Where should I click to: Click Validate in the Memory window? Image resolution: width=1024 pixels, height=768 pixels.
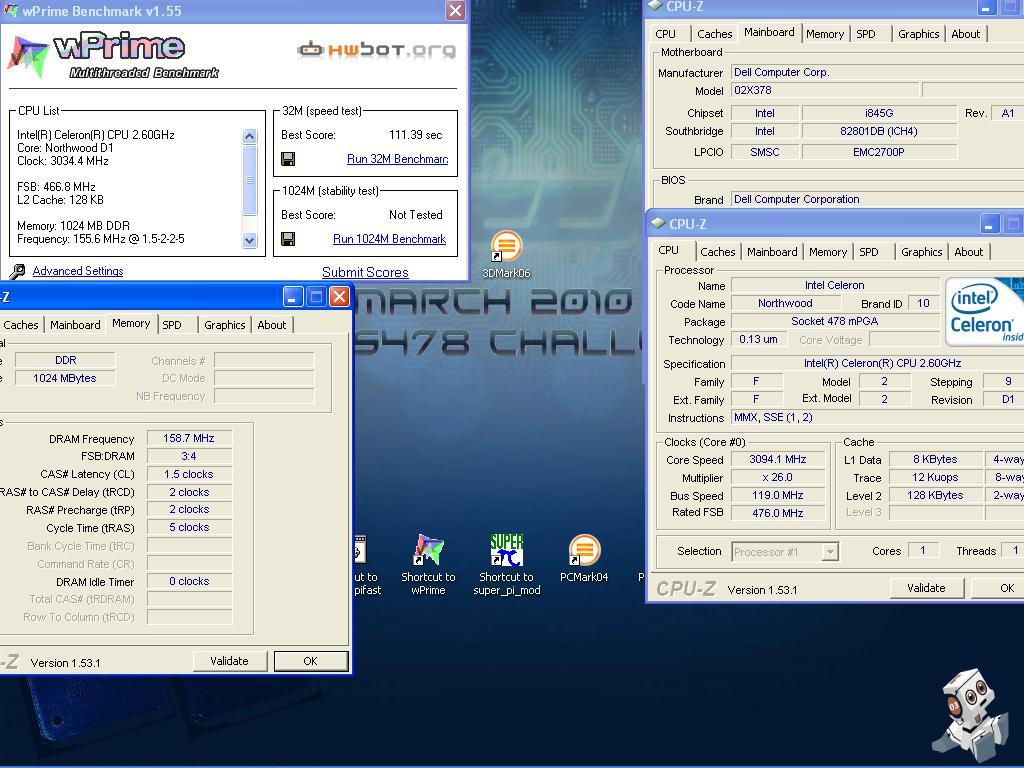[x=229, y=661]
